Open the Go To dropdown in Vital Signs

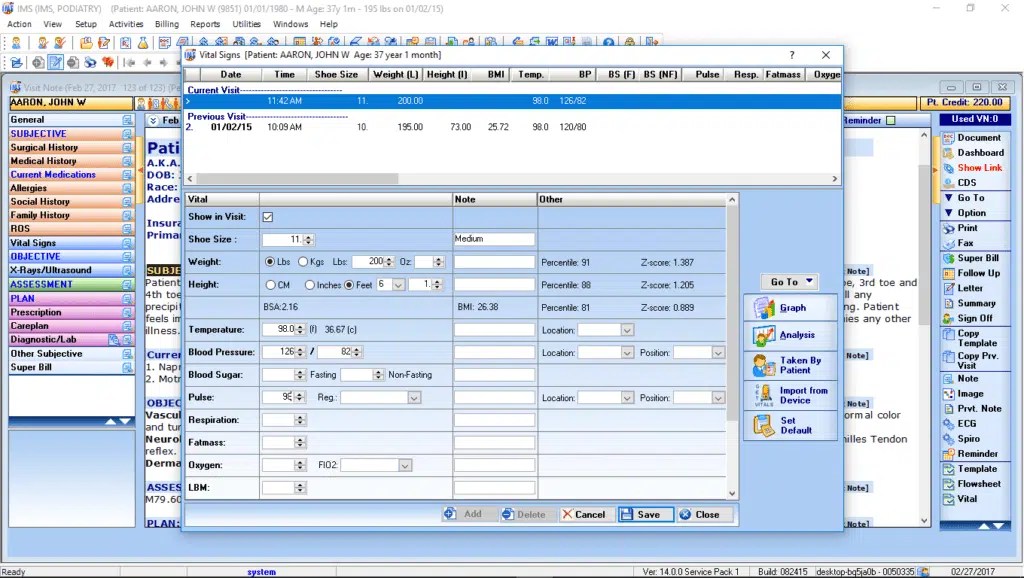point(790,281)
